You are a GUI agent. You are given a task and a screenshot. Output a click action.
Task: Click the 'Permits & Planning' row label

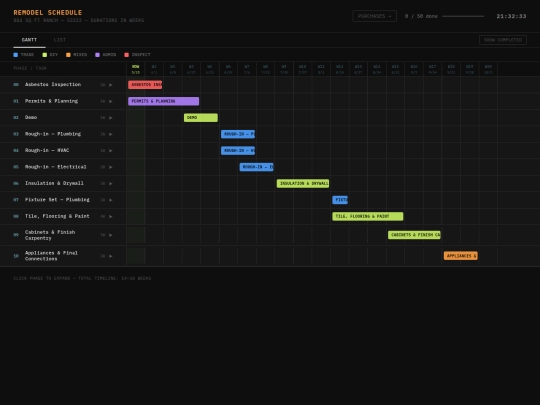(x=51, y=101)
